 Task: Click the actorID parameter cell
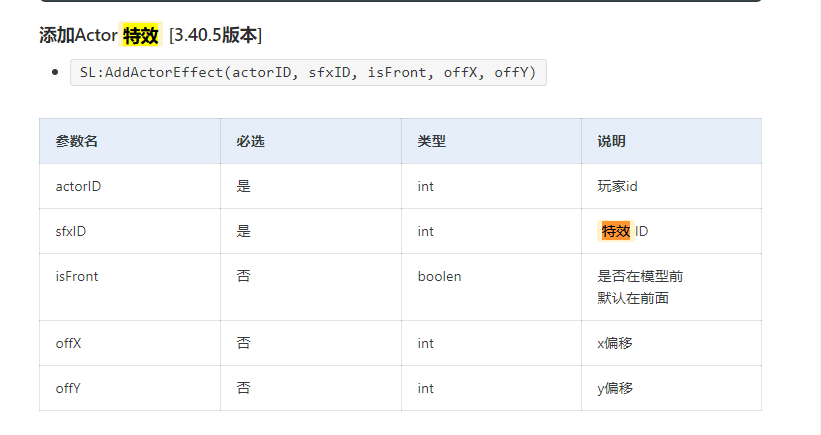pos(78,186)
